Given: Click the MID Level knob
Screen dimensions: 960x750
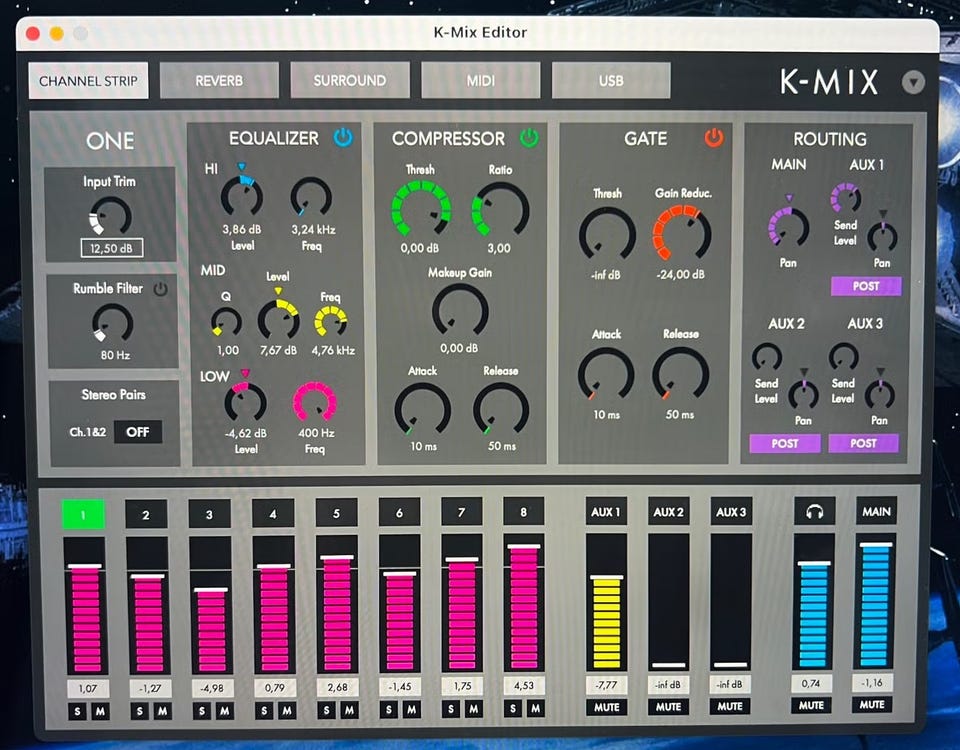Looking at the screenshot, I should coord(279,319).
